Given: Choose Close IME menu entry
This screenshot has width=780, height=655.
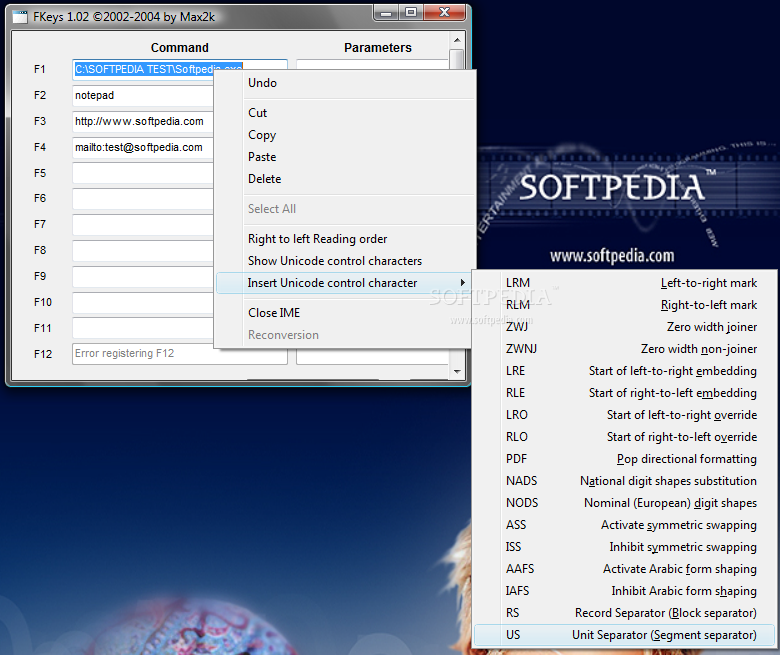Looking at the screenshot, I should point(344,313).
